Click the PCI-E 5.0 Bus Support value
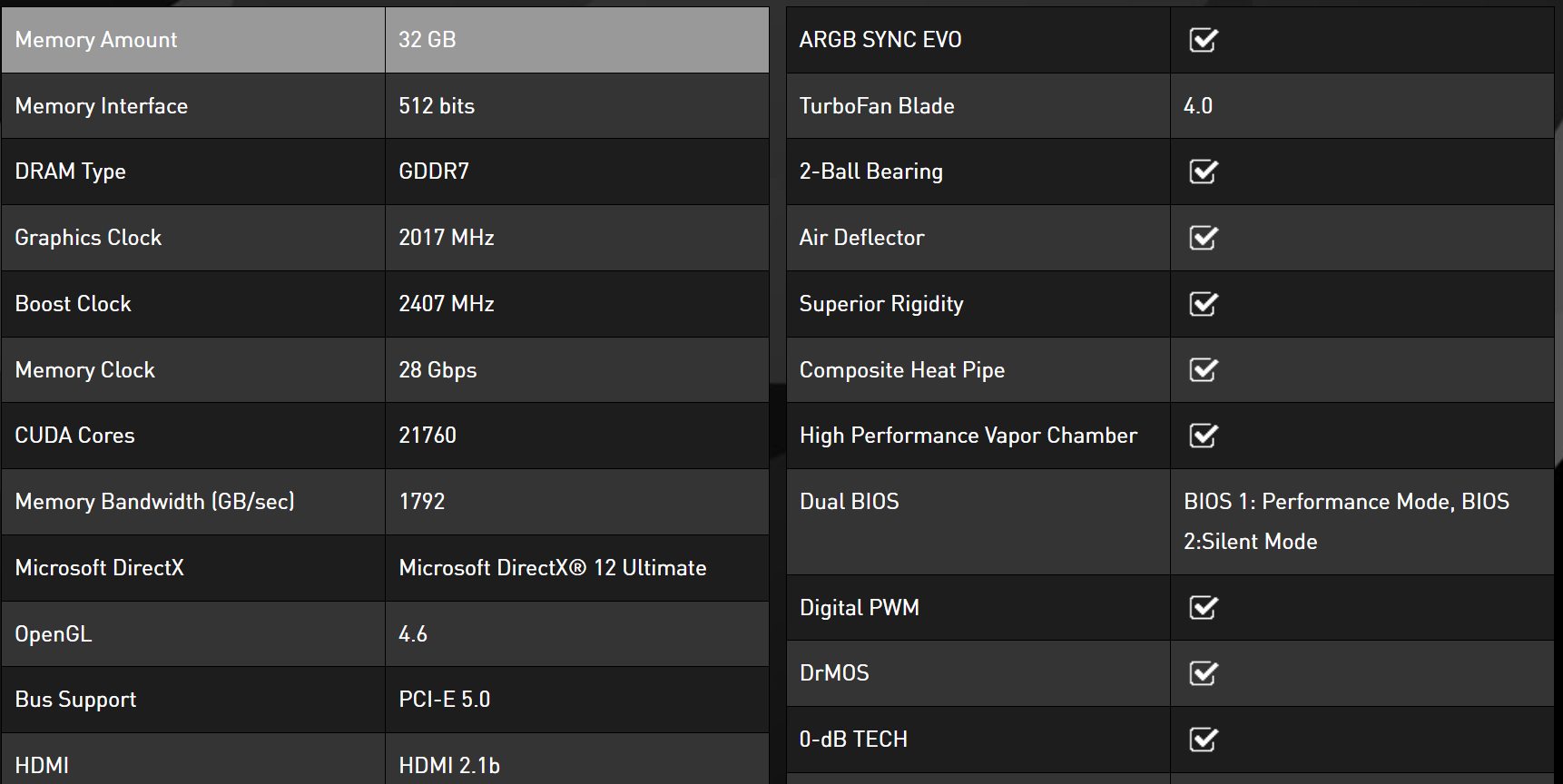 click(x=445, y=700)
